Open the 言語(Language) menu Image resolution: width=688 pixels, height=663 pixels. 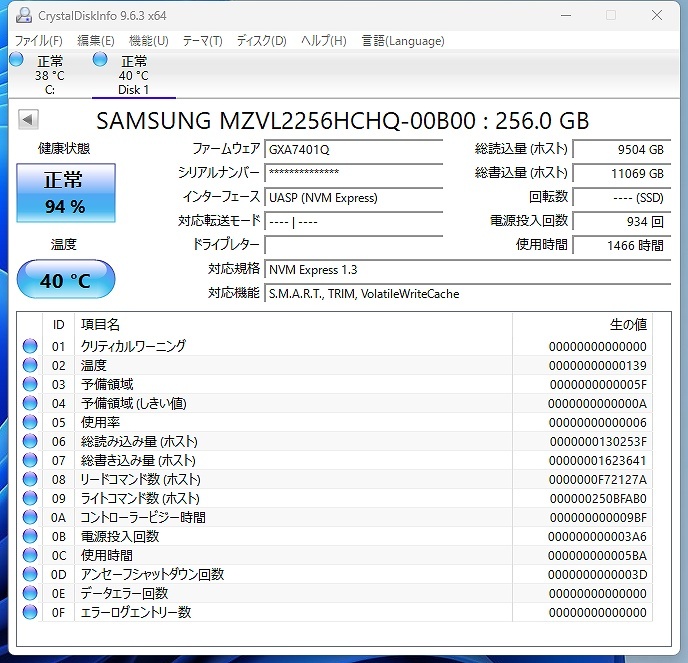(403, 41)
